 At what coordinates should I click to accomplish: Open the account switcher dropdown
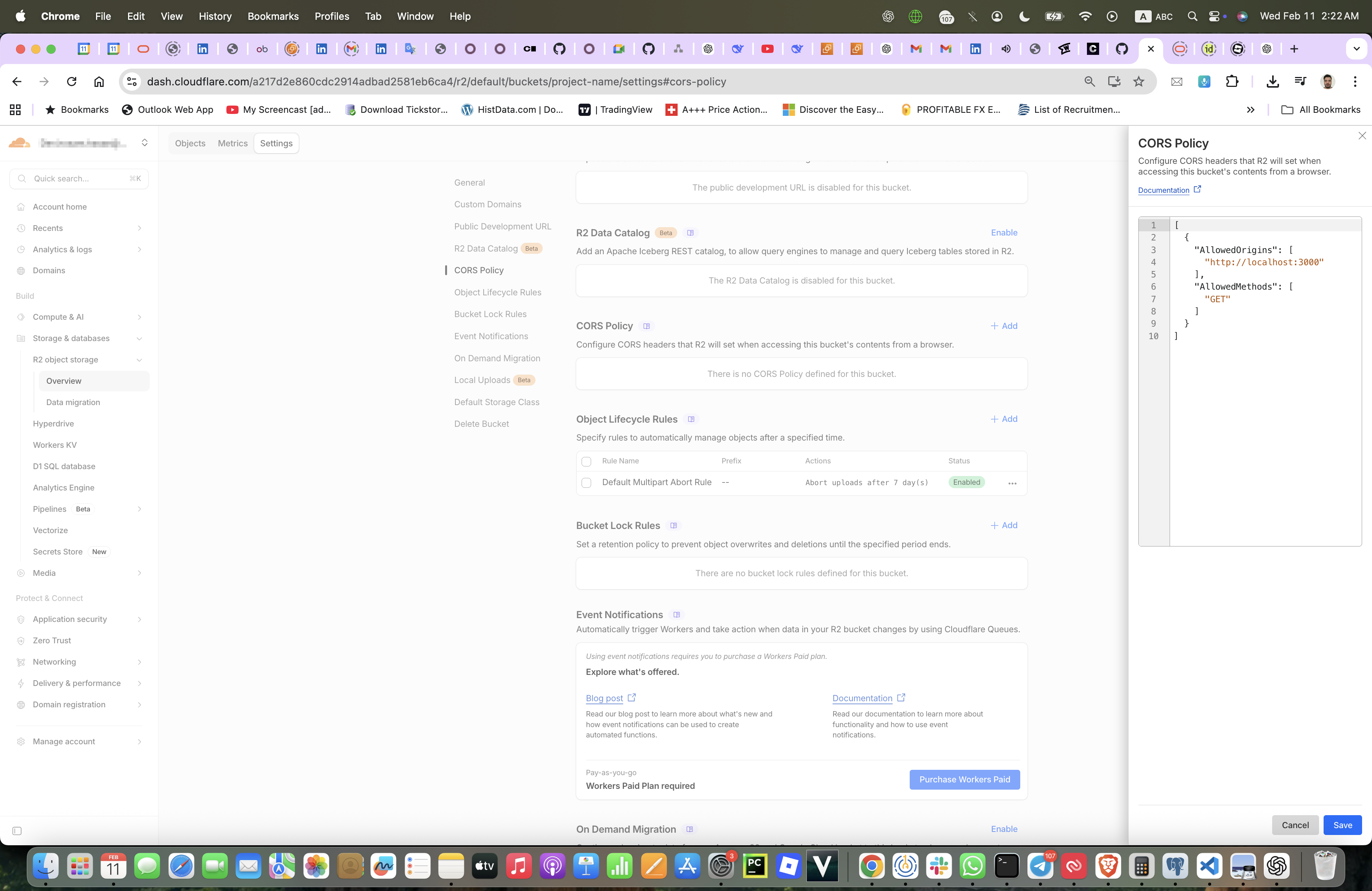145,143
